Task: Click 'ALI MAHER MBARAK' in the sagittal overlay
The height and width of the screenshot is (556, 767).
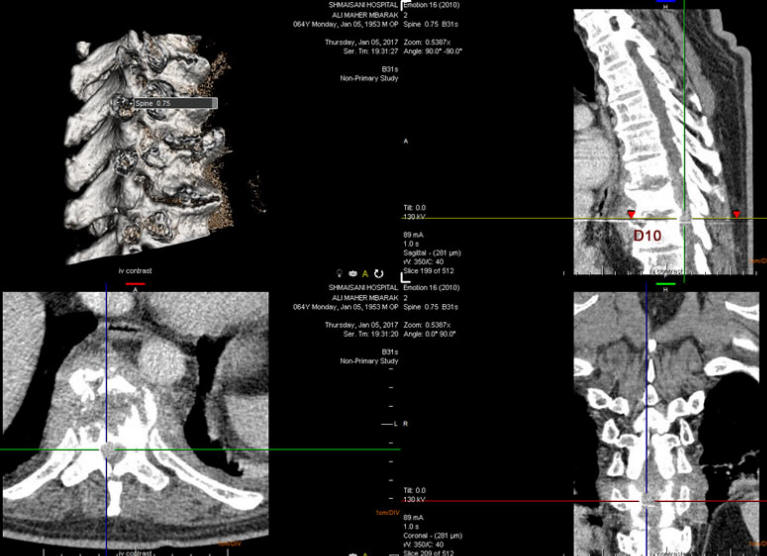Action: (365, 15)
